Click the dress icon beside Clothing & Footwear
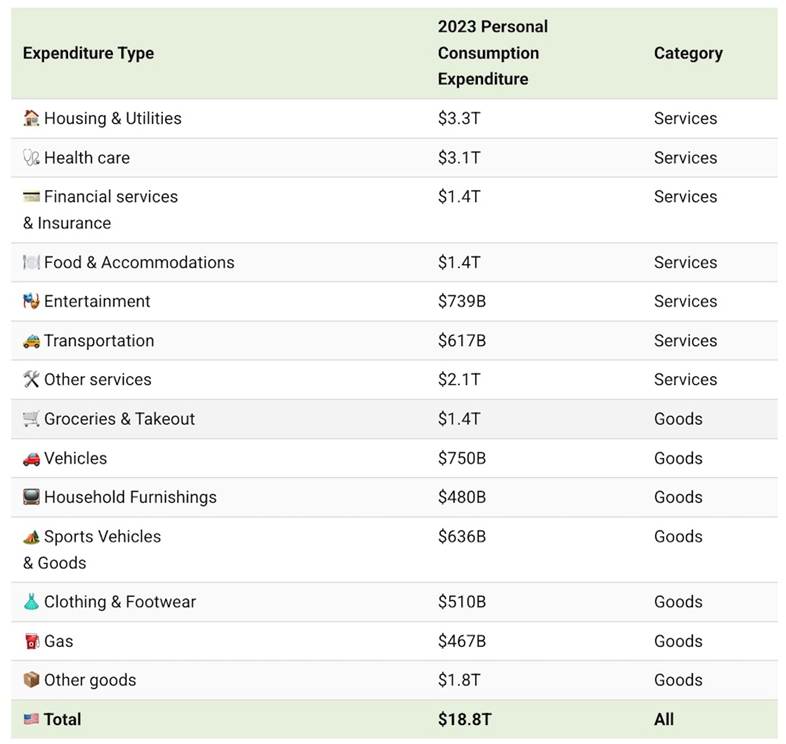This screenshot has width=786, height=744. [x=32, y=602]
